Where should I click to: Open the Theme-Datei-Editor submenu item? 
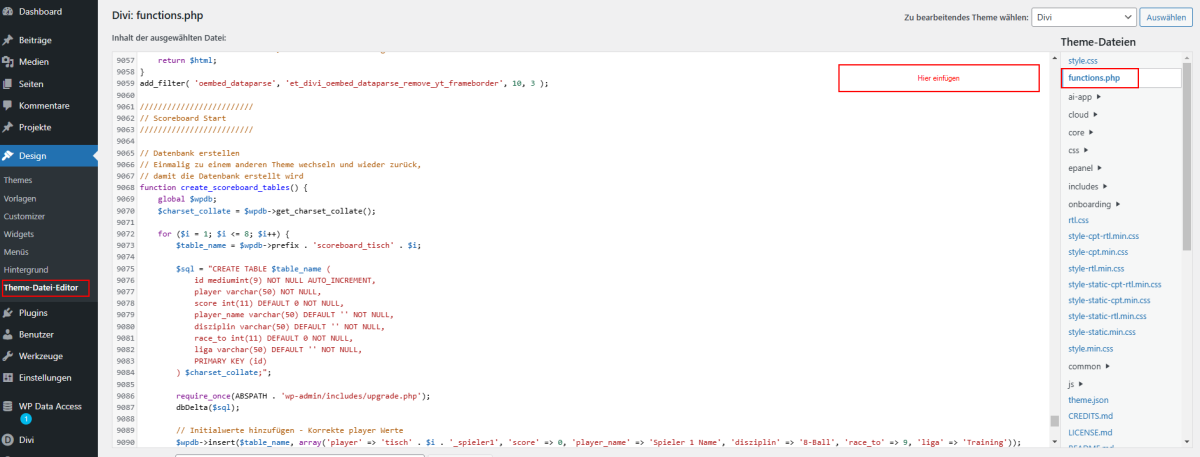click(x=44, y=288)
